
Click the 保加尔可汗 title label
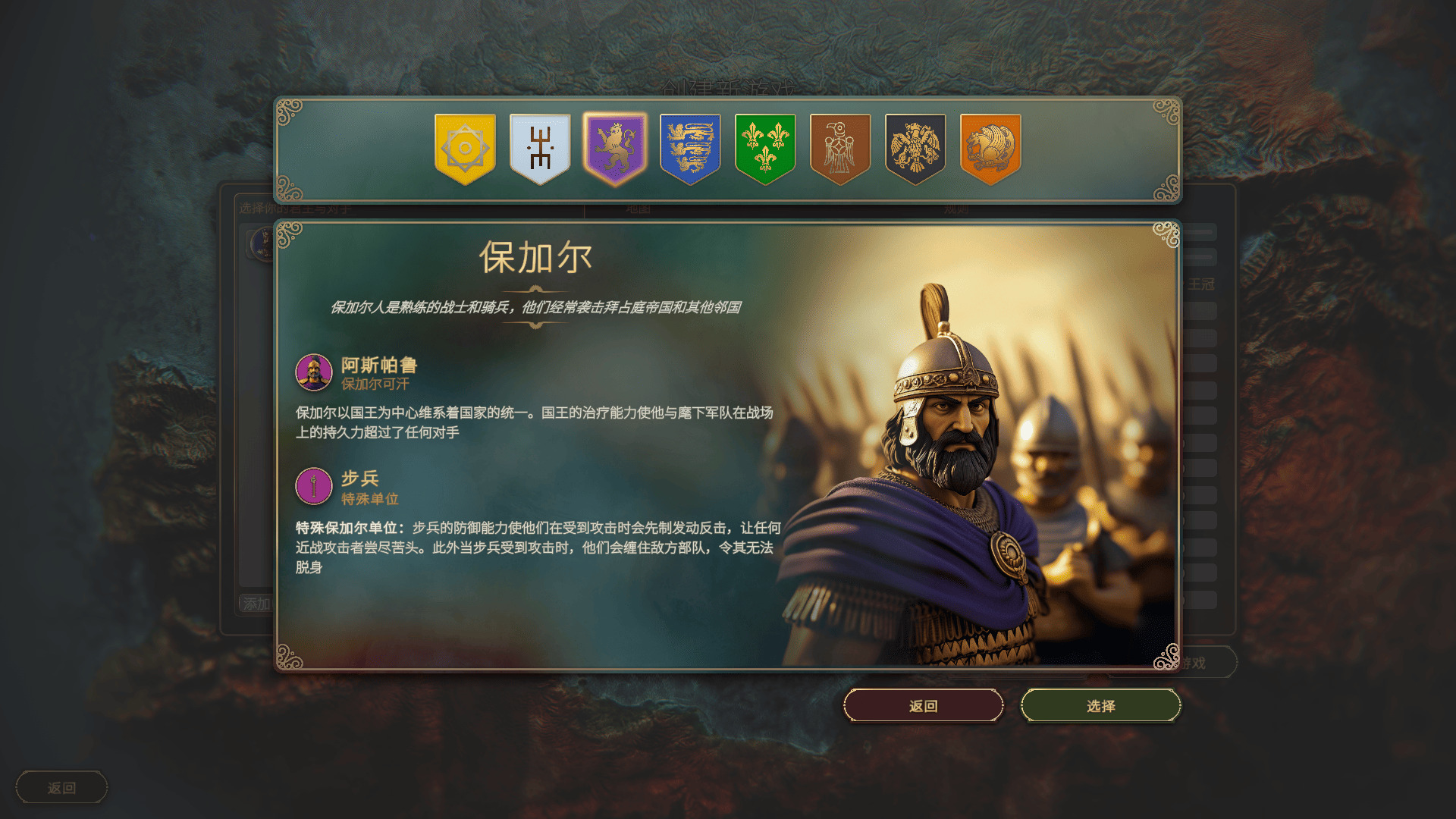click(375, 384)
